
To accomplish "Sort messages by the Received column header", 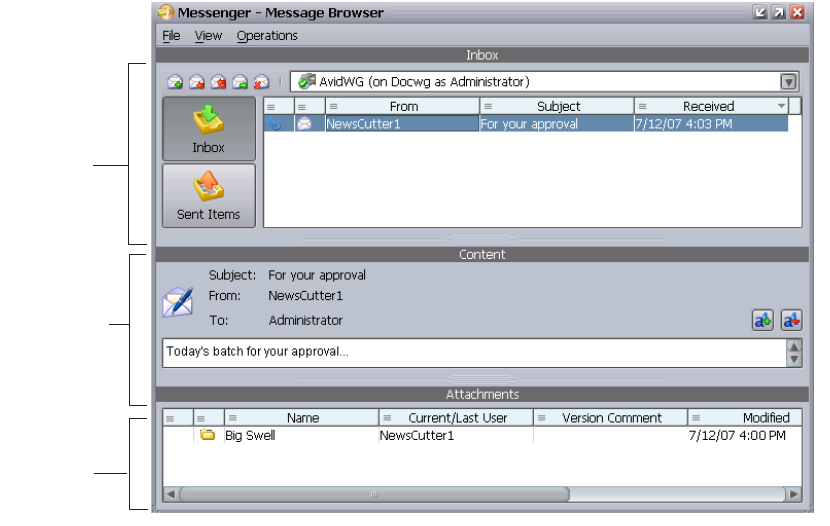I will point(711,106).
